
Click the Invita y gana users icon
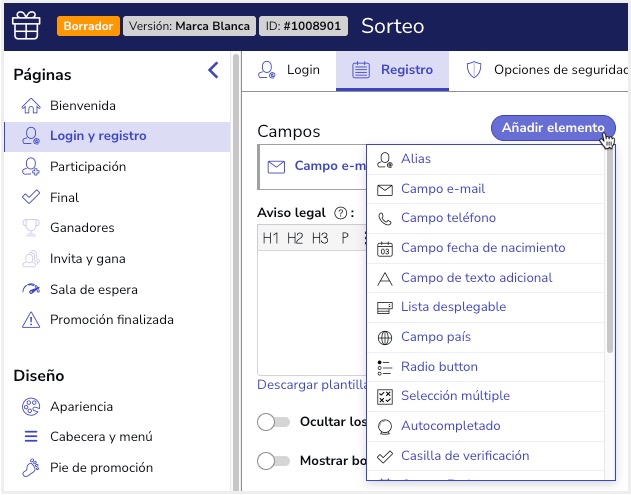tap(31, 259)
